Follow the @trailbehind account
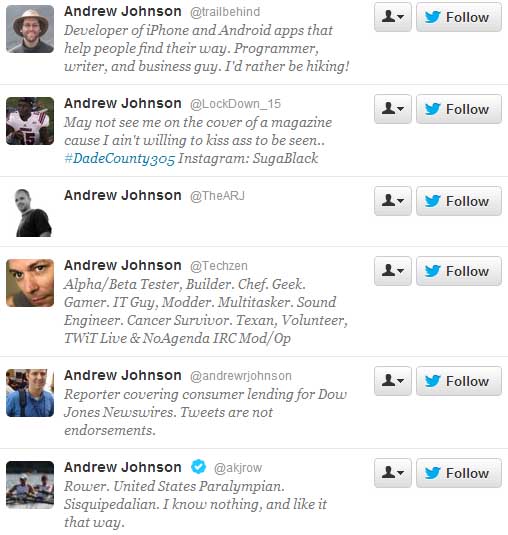 [459, 17]
